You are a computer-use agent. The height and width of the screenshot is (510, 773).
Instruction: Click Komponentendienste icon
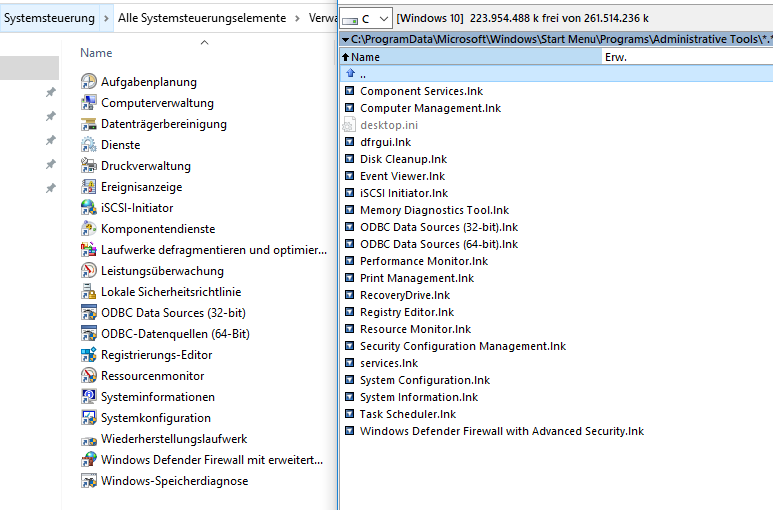tap(89, 229)
